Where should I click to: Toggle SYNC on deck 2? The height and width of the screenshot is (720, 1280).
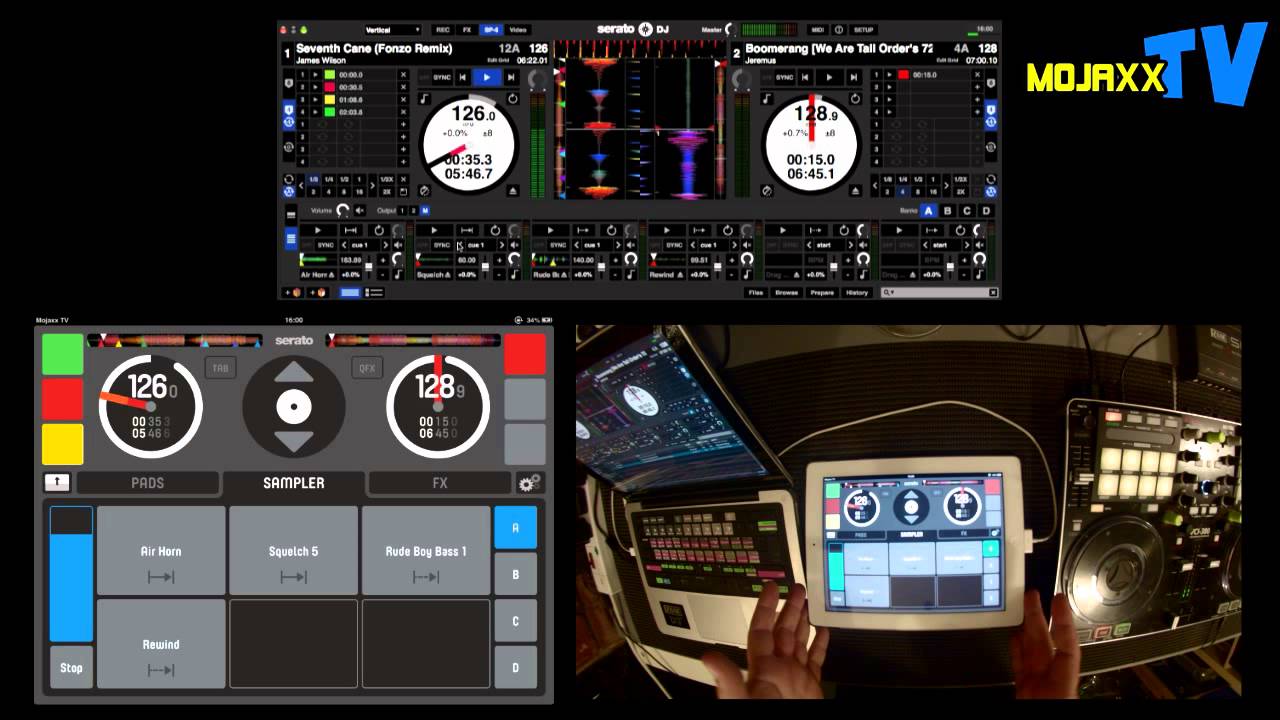click(785, 77)
